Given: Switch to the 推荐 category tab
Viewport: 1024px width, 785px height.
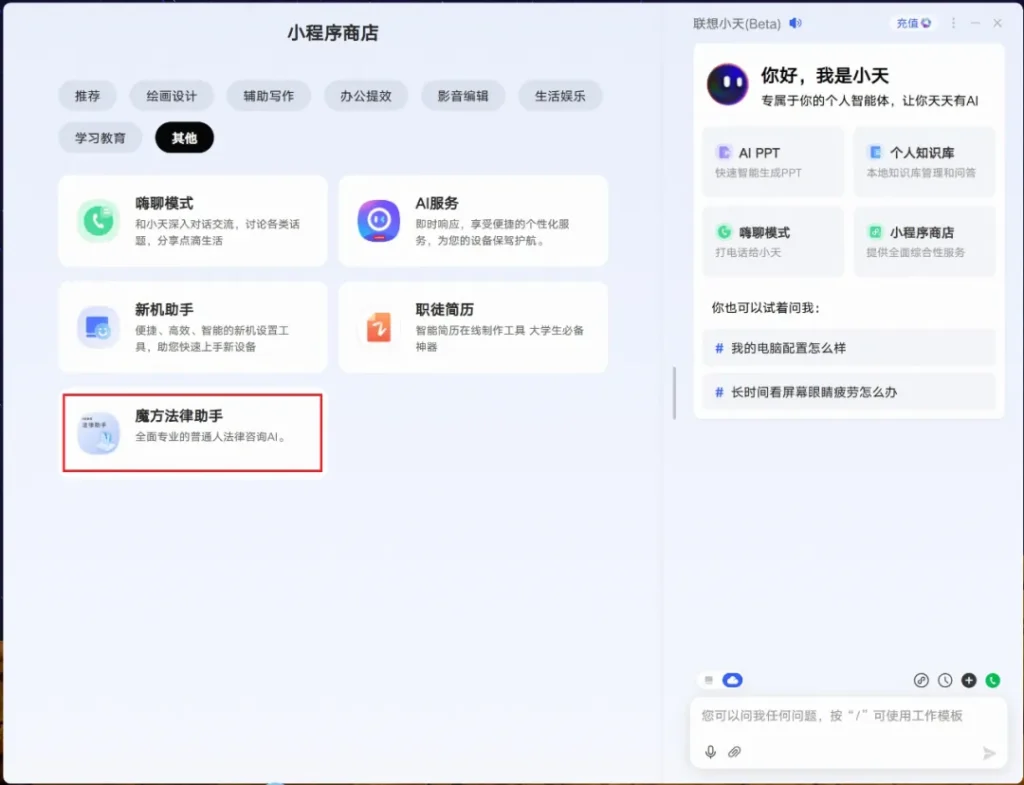Looking at the screenshot, I should (x=87, y=95).
